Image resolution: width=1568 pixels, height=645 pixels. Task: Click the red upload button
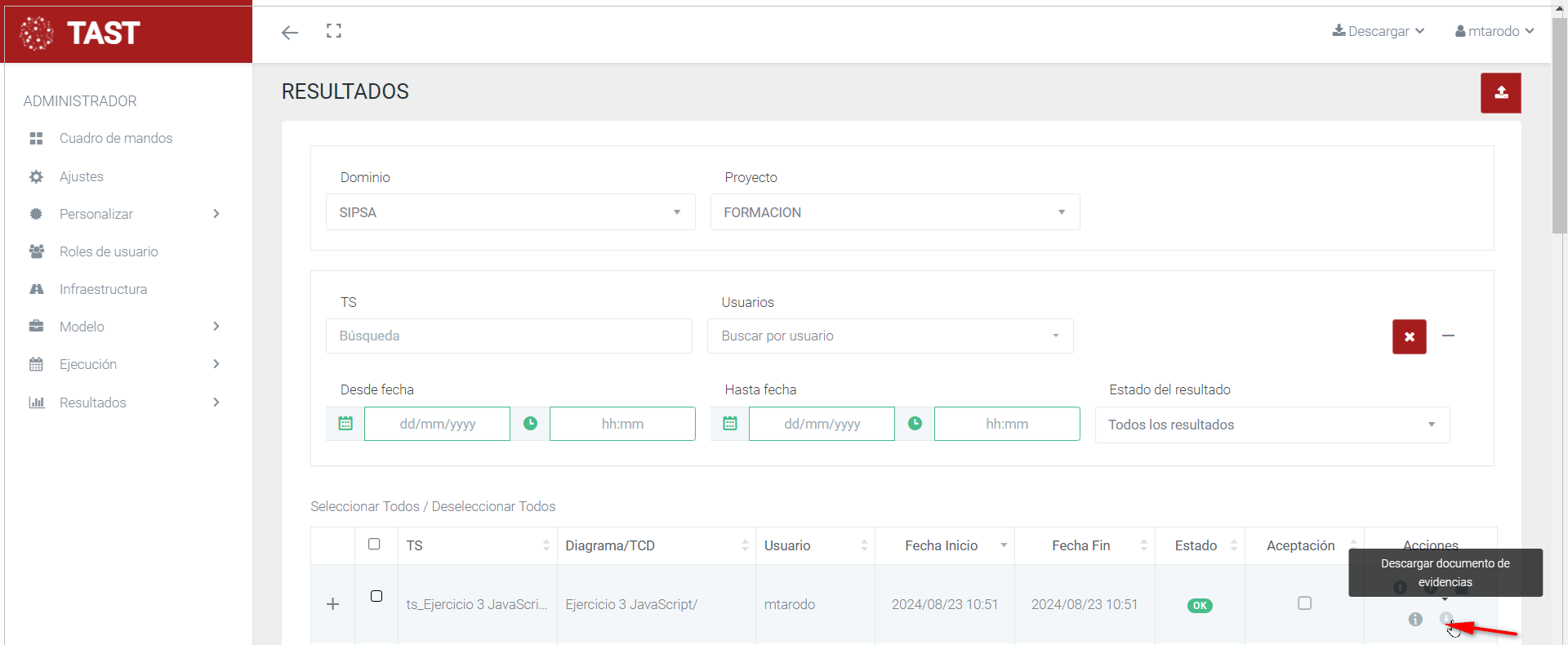(x=1500, y=93)
